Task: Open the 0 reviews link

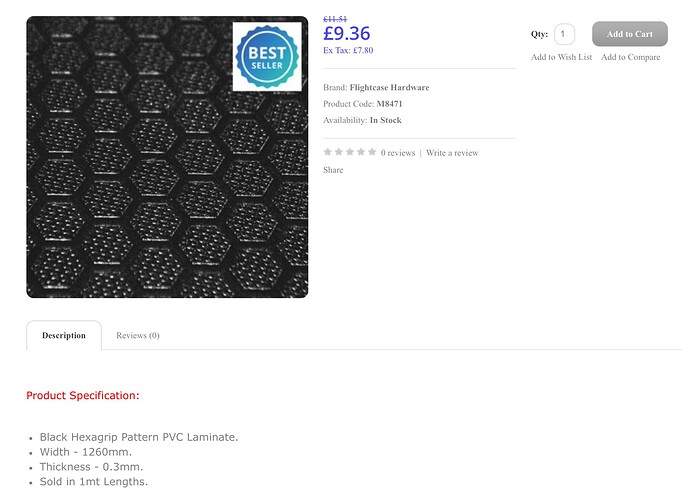Action: (398, 153)
